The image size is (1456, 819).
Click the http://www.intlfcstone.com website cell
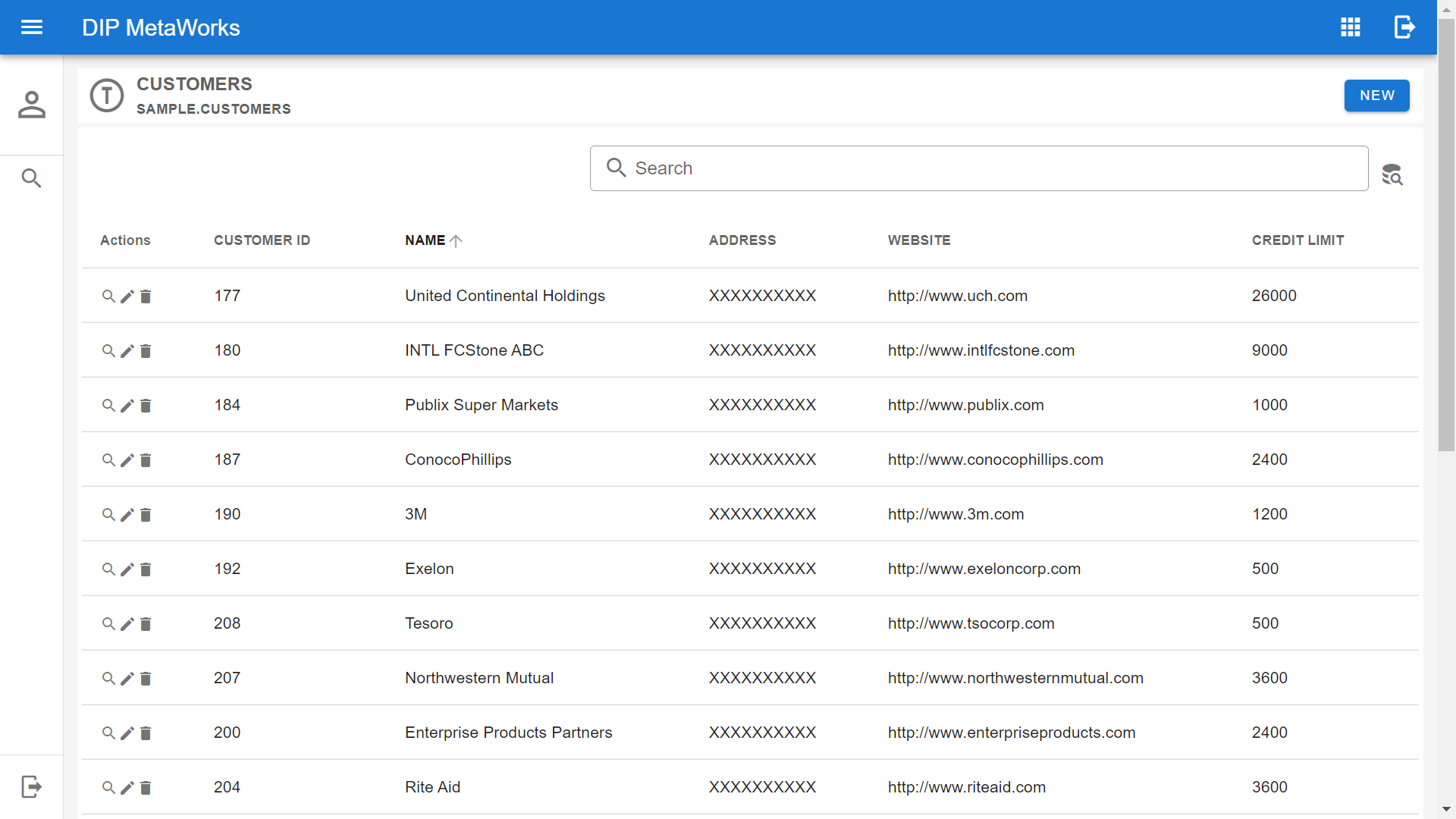pos(981,350)
